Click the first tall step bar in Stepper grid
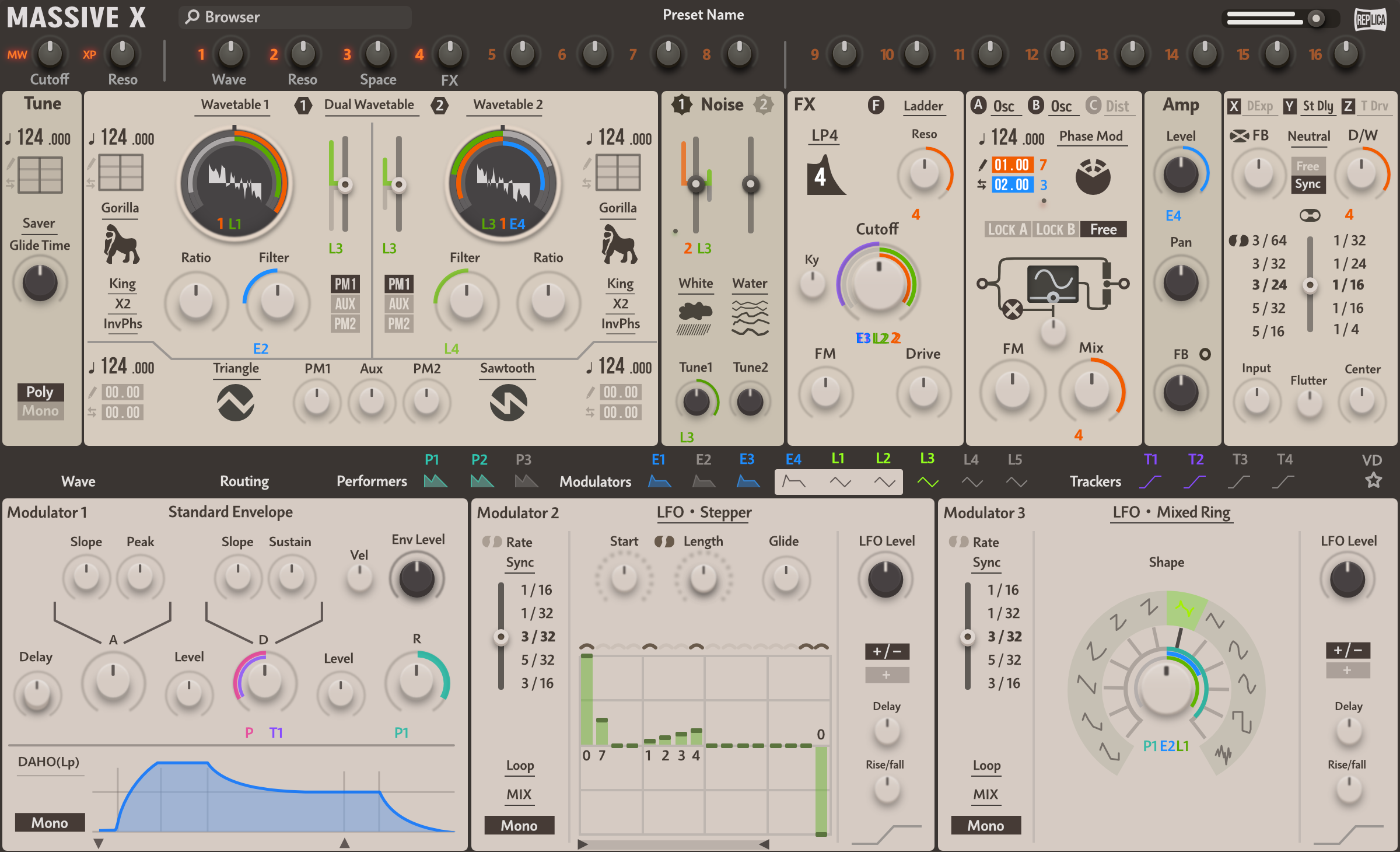1400x852 pixels. pyautogui.click(x=587, y=699)
